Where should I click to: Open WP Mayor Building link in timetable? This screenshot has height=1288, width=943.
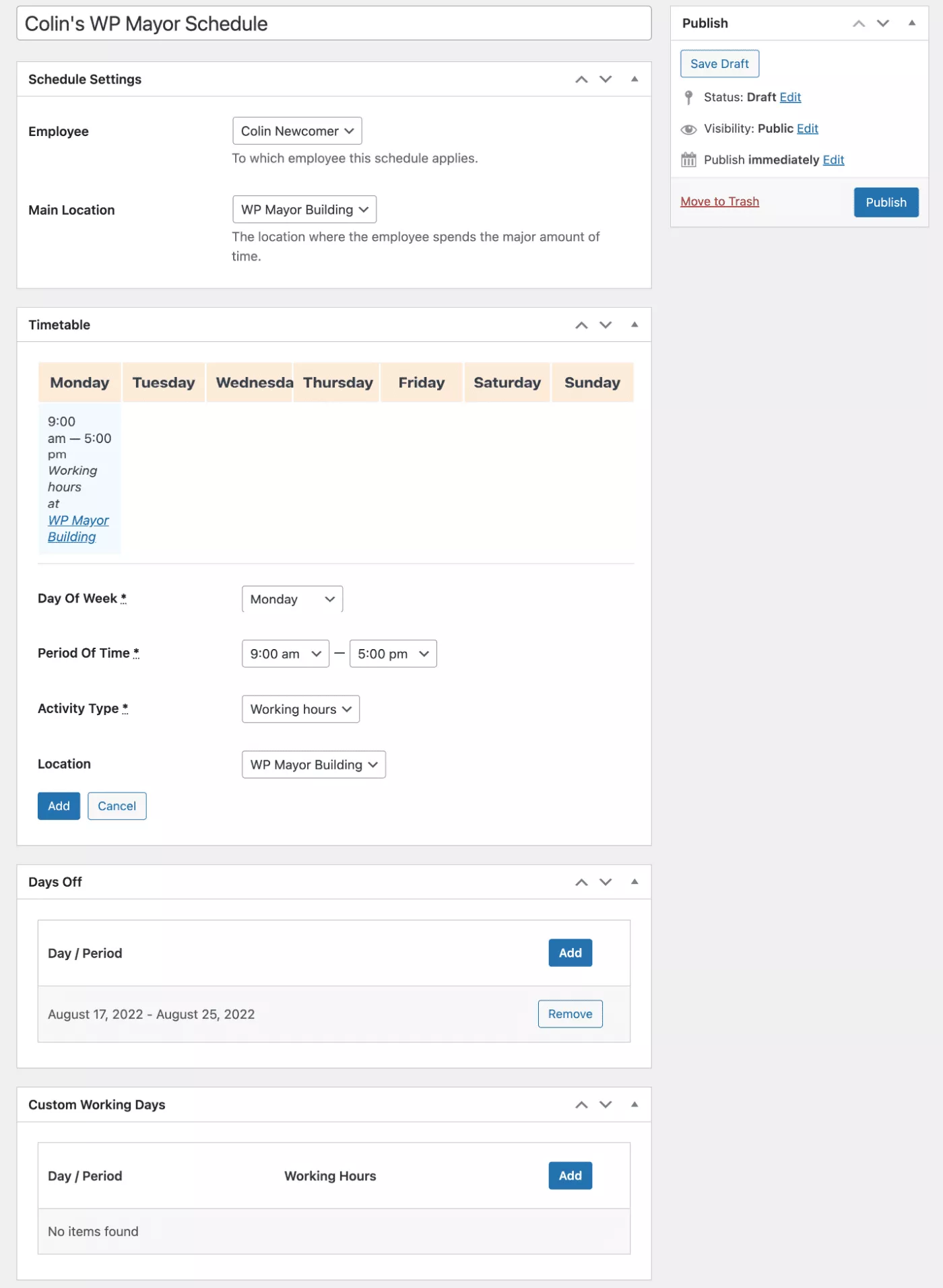coord(77,529)
